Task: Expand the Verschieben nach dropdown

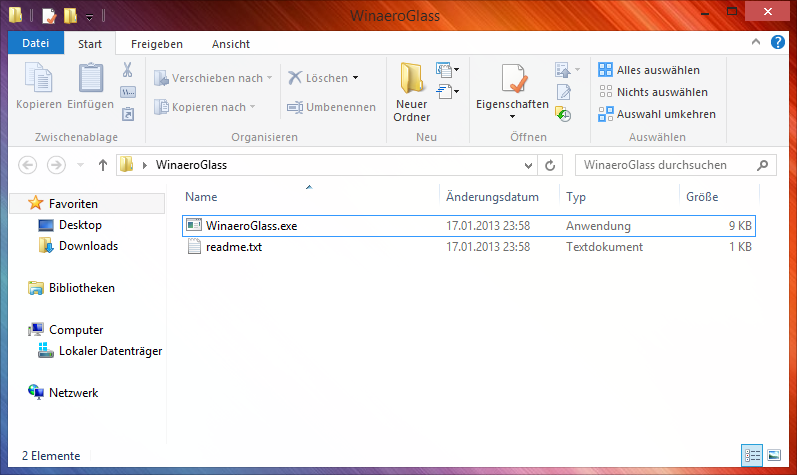Action: 269,78
